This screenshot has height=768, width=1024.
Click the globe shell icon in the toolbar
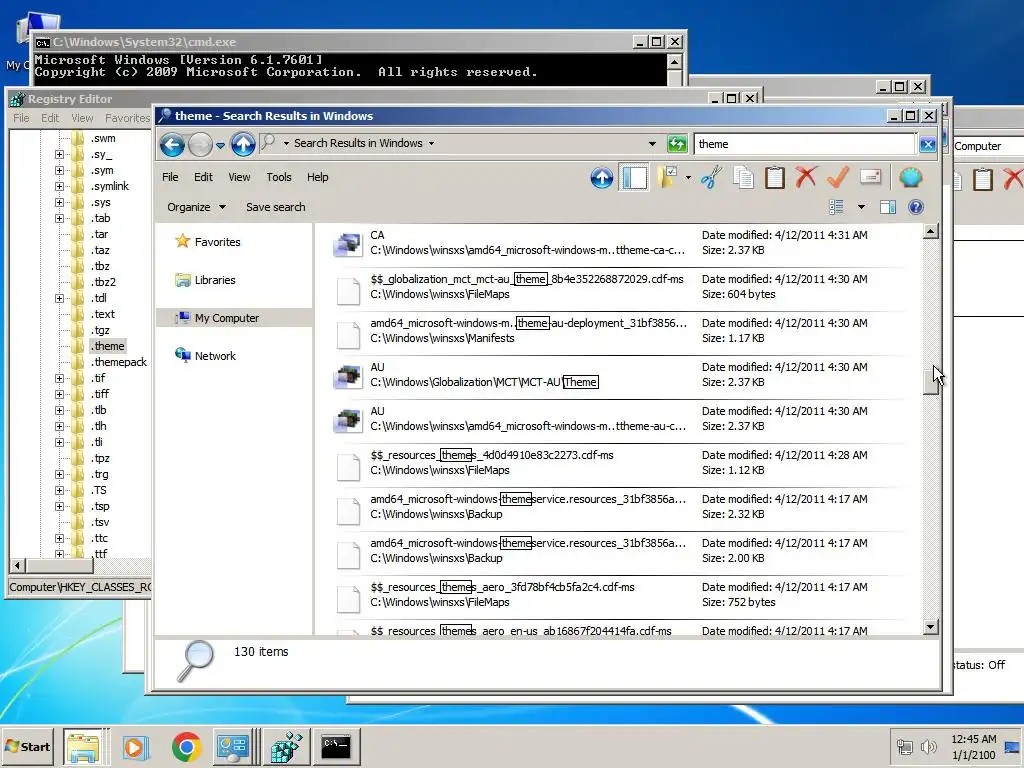click(910, 177)
